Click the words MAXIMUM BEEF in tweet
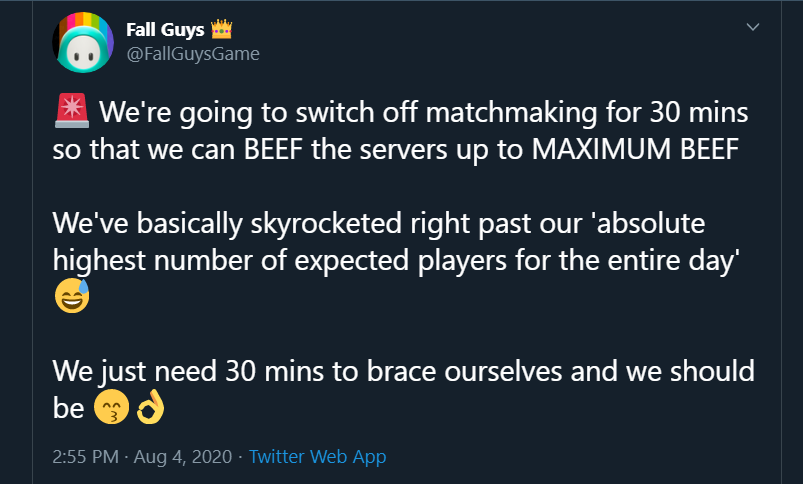 click(635, 150)
